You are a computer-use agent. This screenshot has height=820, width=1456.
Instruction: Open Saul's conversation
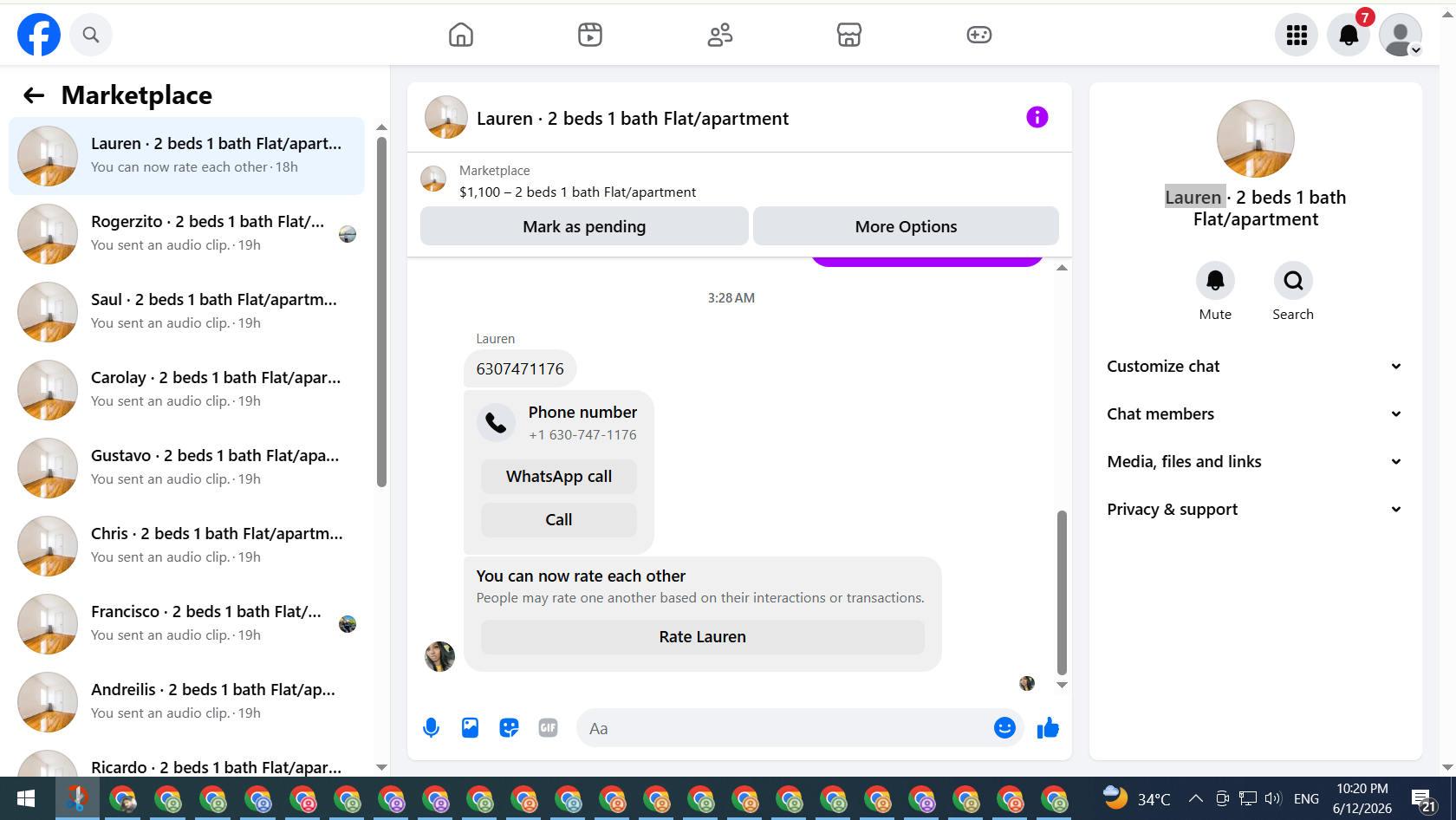pos(186,312)
